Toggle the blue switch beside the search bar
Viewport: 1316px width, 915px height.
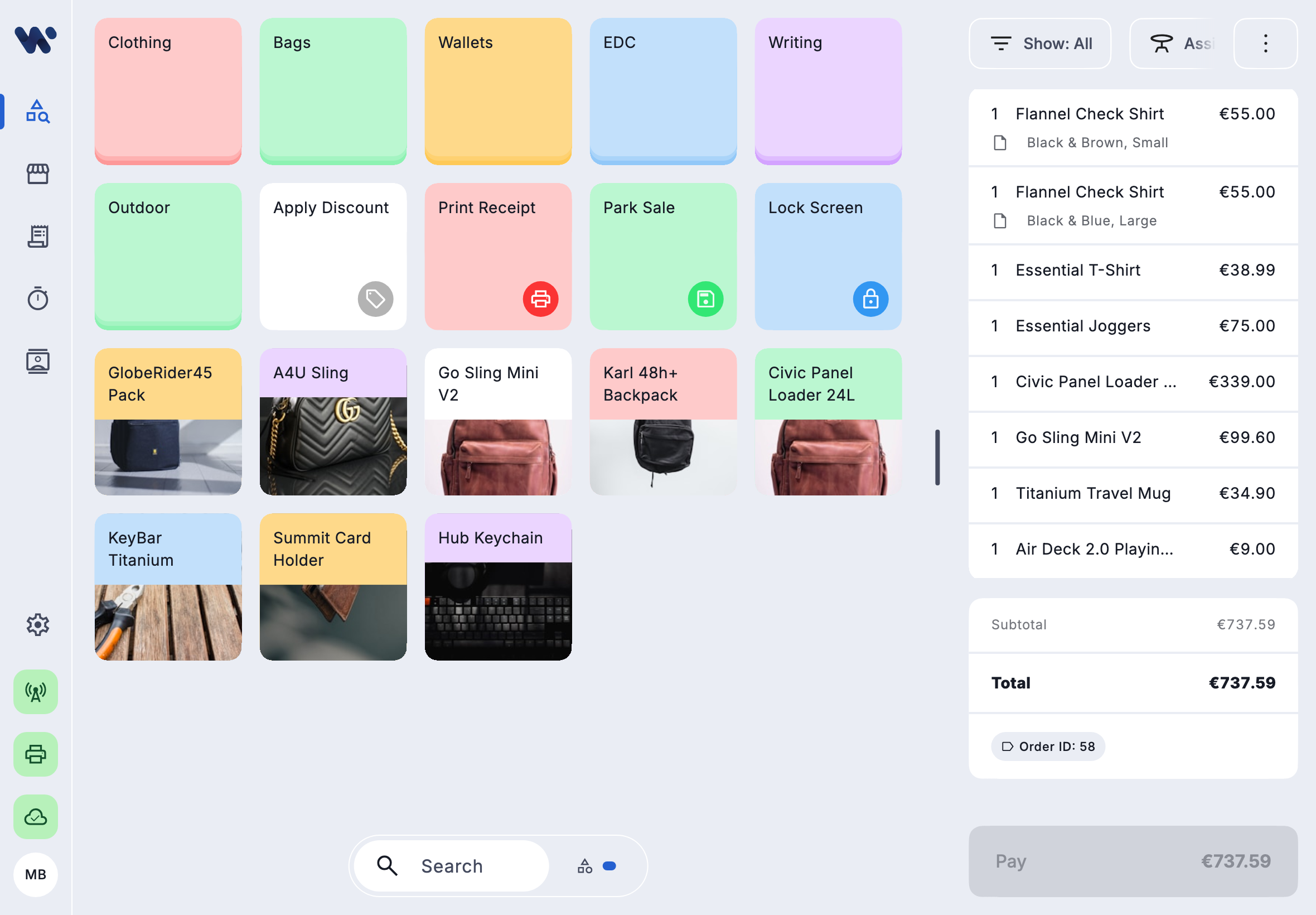(608, 866)
